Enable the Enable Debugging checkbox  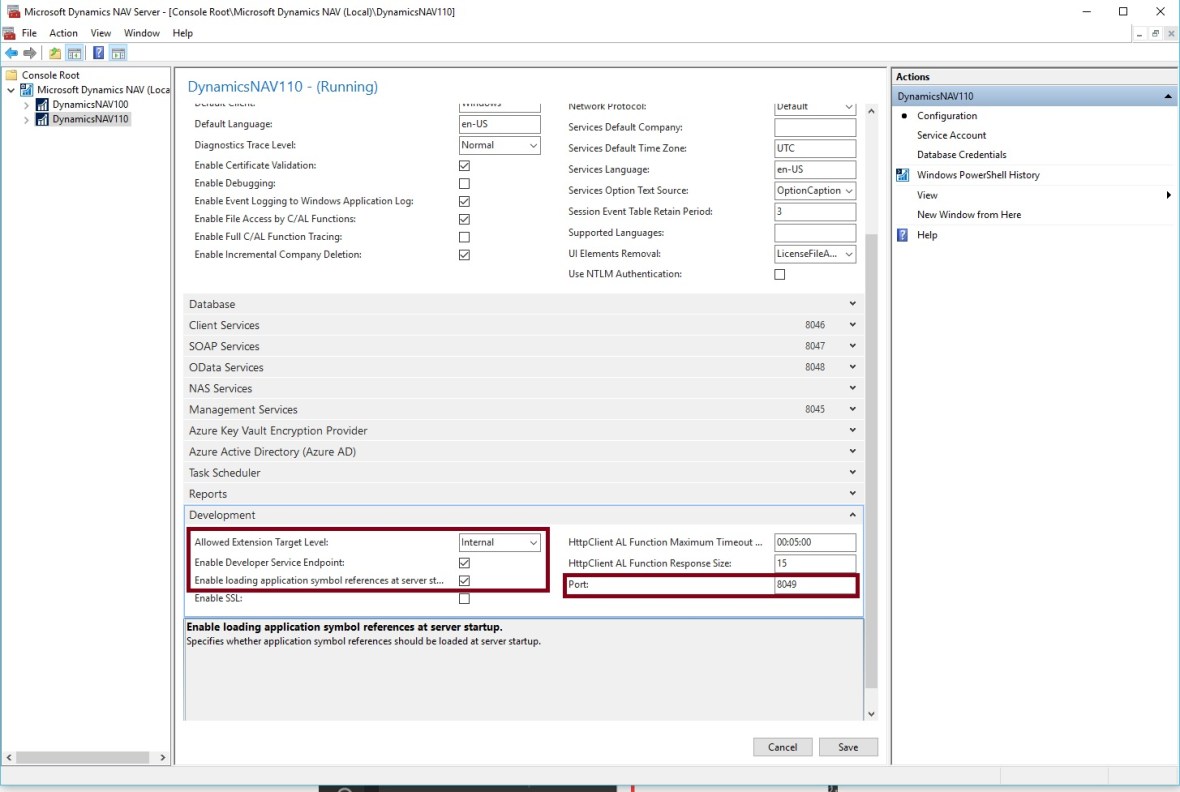(x=464, y=184)
